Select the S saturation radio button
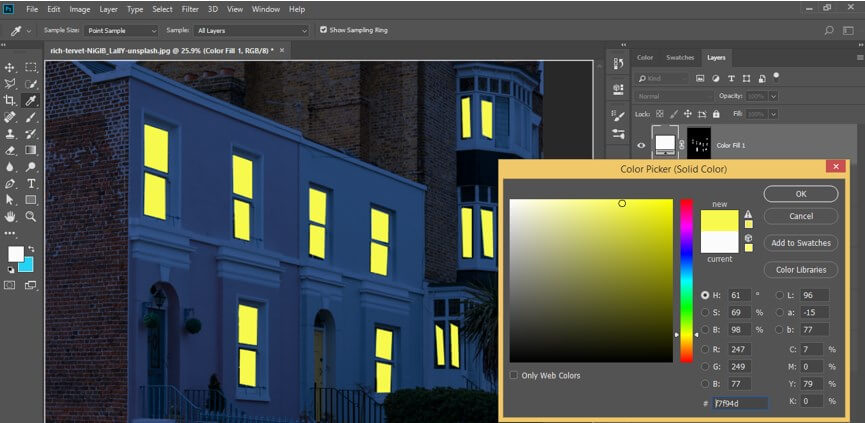This screenshot has width=865, height=423. [x=705, y=312]
